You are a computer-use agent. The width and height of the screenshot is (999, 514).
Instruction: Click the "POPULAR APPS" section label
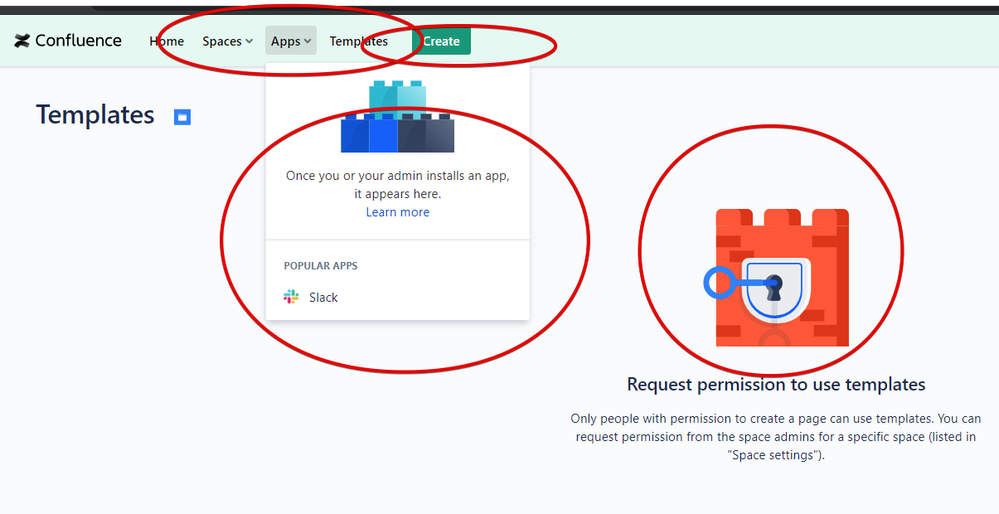(x=320, y=266)
